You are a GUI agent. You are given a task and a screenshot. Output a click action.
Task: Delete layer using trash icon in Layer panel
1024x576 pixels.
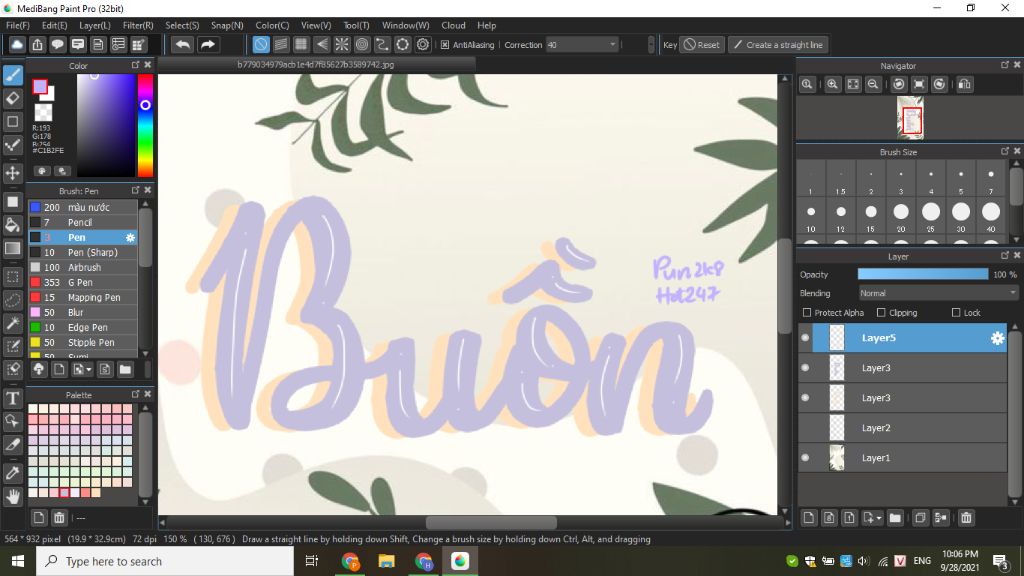click(x=966, y=518)
